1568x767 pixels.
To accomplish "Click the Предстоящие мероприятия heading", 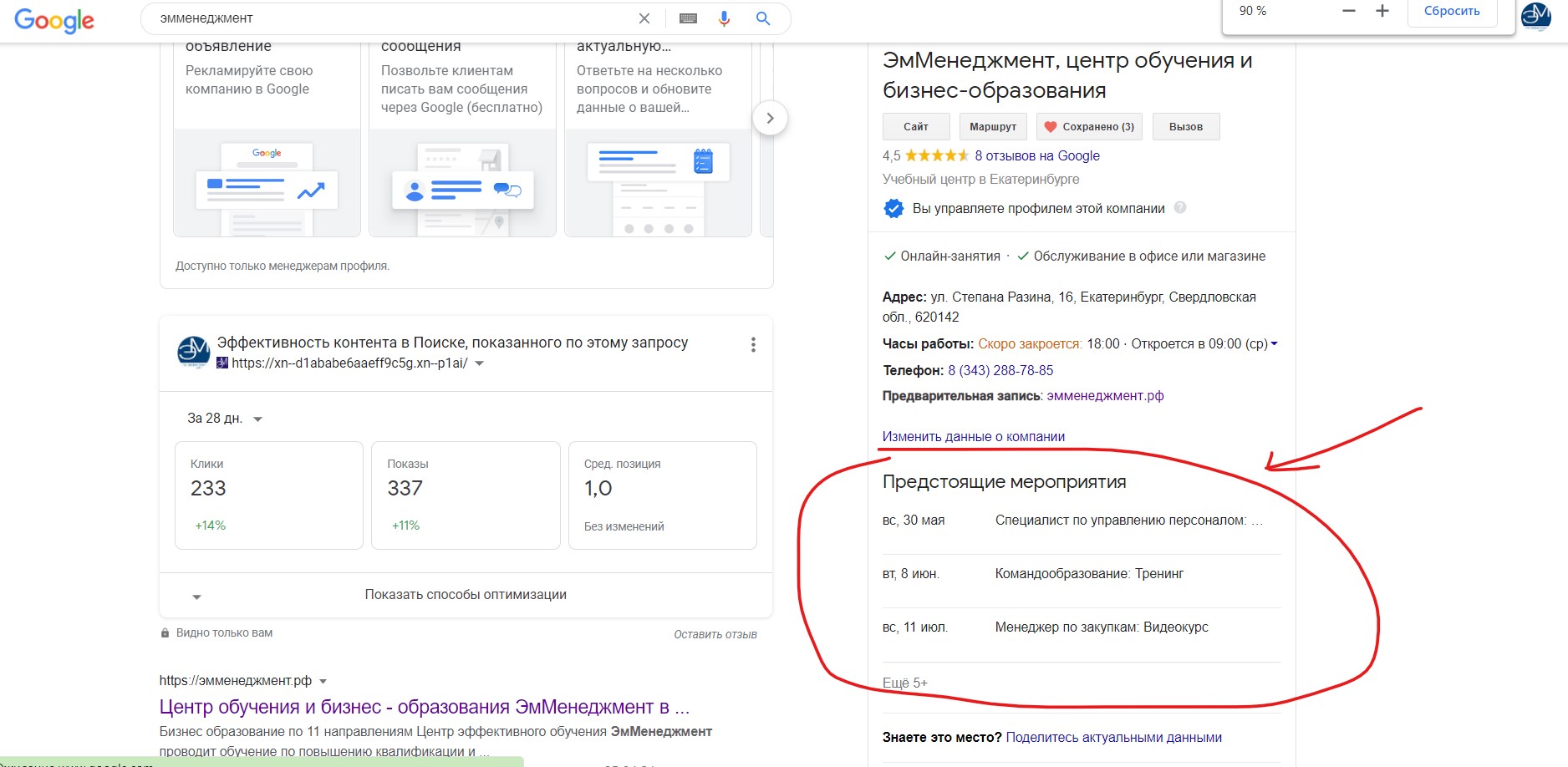I will click(1005, 481).
